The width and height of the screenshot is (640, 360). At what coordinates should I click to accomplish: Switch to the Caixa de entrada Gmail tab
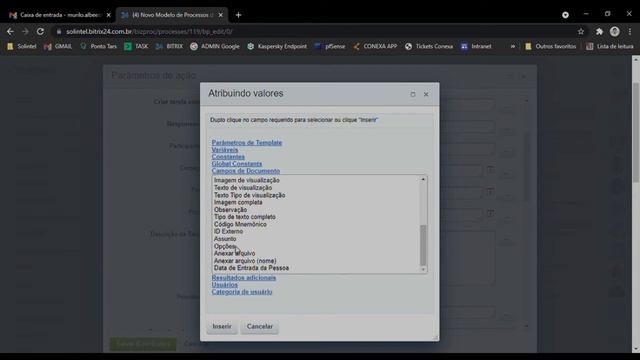click(x=60, y=15)
